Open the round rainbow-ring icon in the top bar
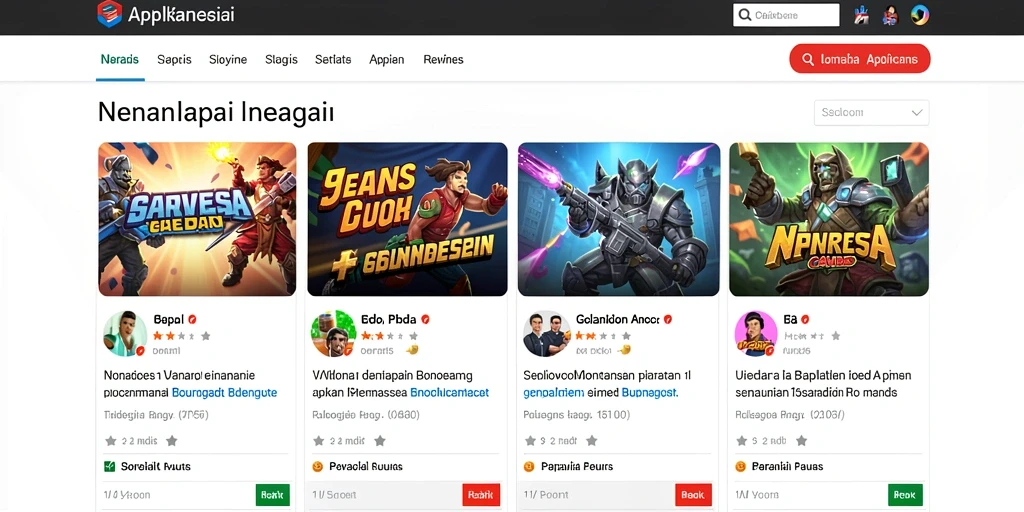 click(x=920, y=15)
